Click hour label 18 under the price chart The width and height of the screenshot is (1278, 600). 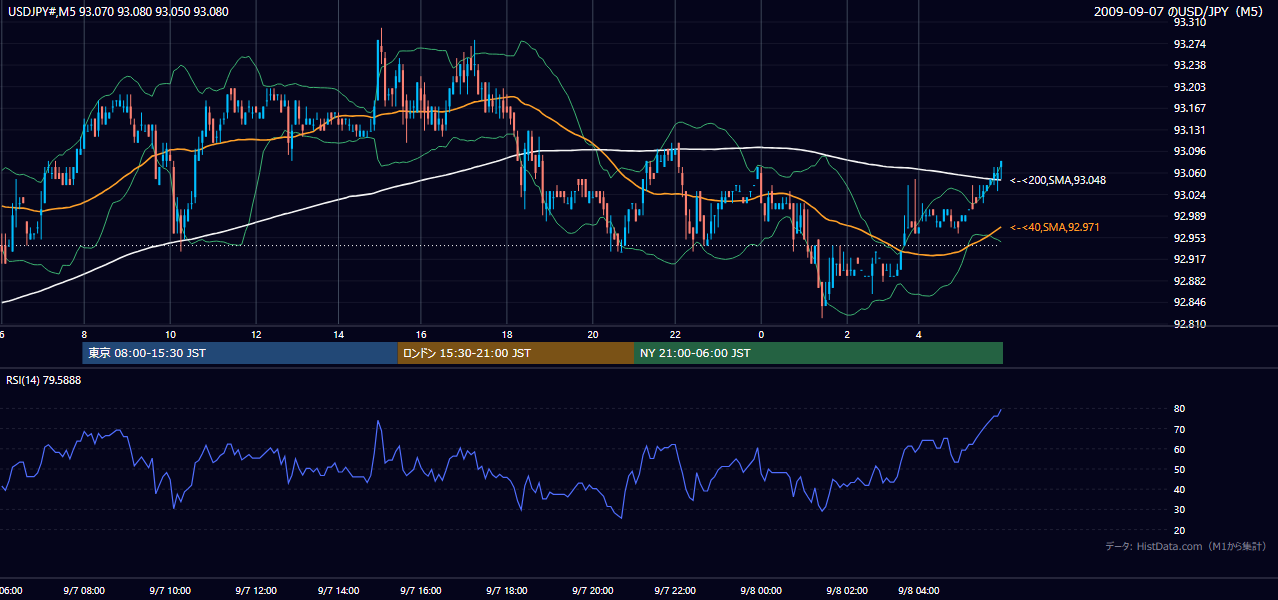(507, 335)
